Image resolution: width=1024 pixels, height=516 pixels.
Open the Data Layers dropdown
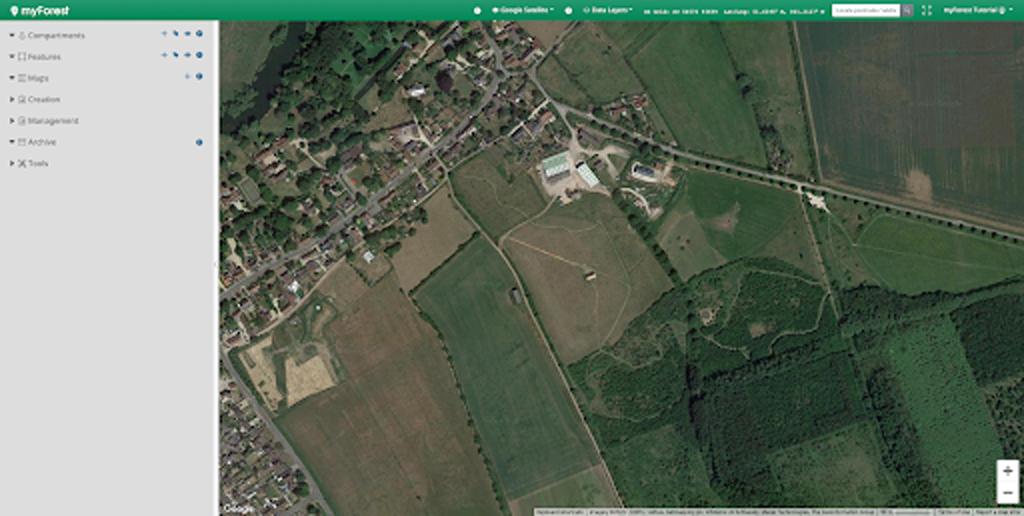[x=607, y=10]
